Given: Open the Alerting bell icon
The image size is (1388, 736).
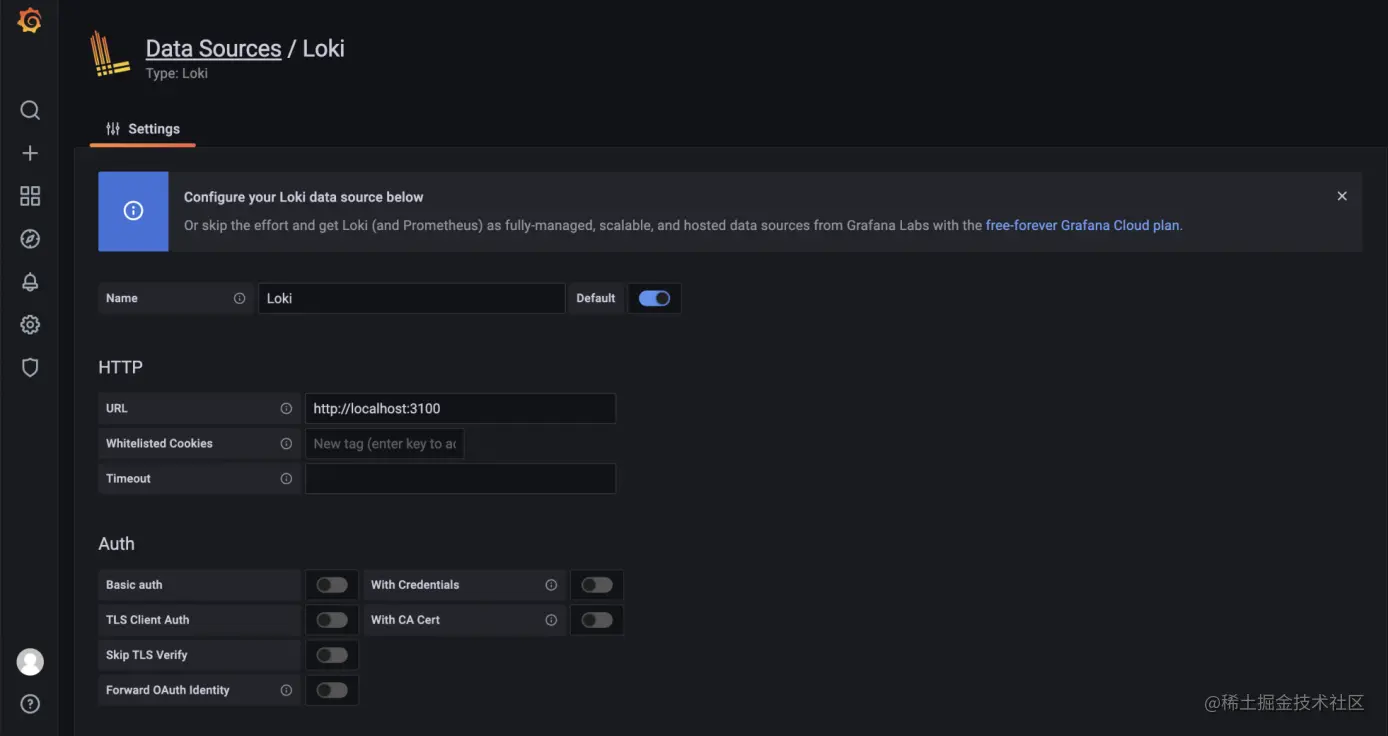Looking at the screenshot, I should click(30, 282).
